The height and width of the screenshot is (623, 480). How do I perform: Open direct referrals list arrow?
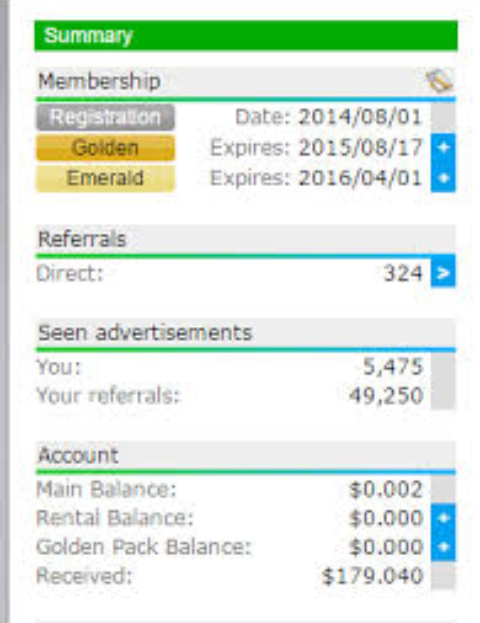pyautogui.click(x=443, y=273)
